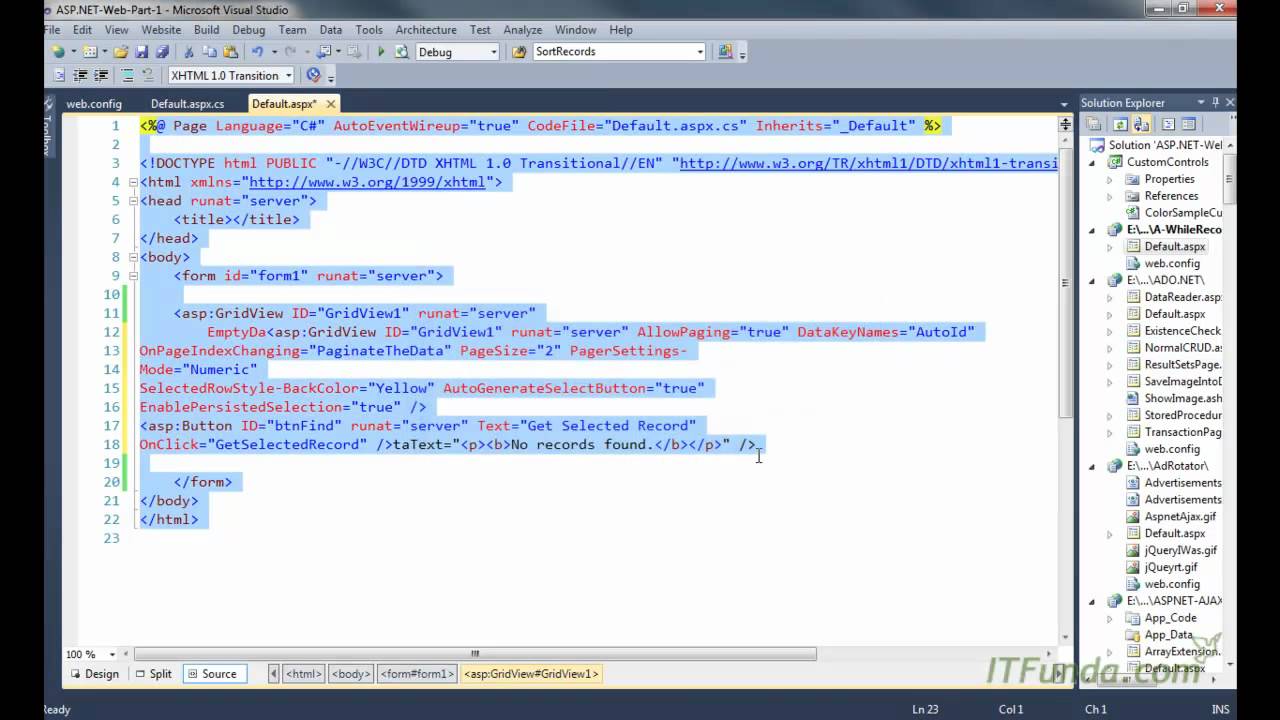
Task: Click the View Designer icon in Solution Explorer
Action: point(1189,124)
